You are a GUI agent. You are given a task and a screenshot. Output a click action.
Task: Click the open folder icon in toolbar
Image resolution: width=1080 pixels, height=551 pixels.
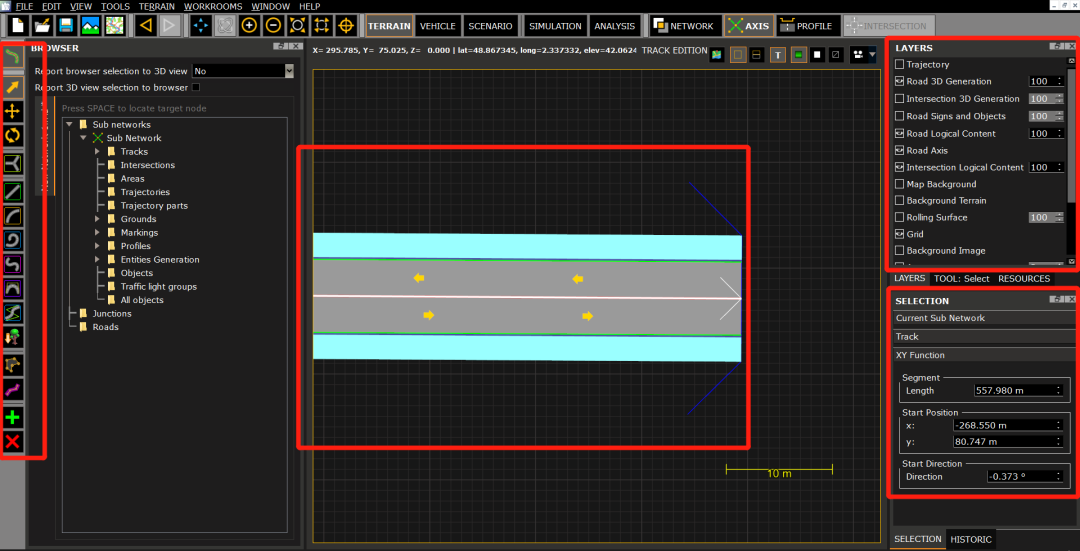(42, 26)
